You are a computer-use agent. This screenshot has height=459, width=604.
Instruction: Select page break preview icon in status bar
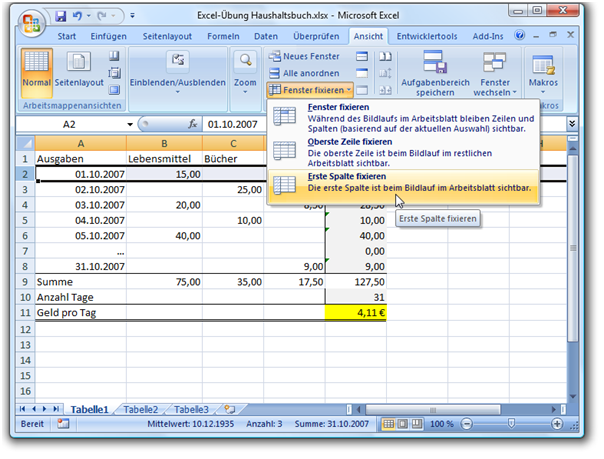[416, 424]
